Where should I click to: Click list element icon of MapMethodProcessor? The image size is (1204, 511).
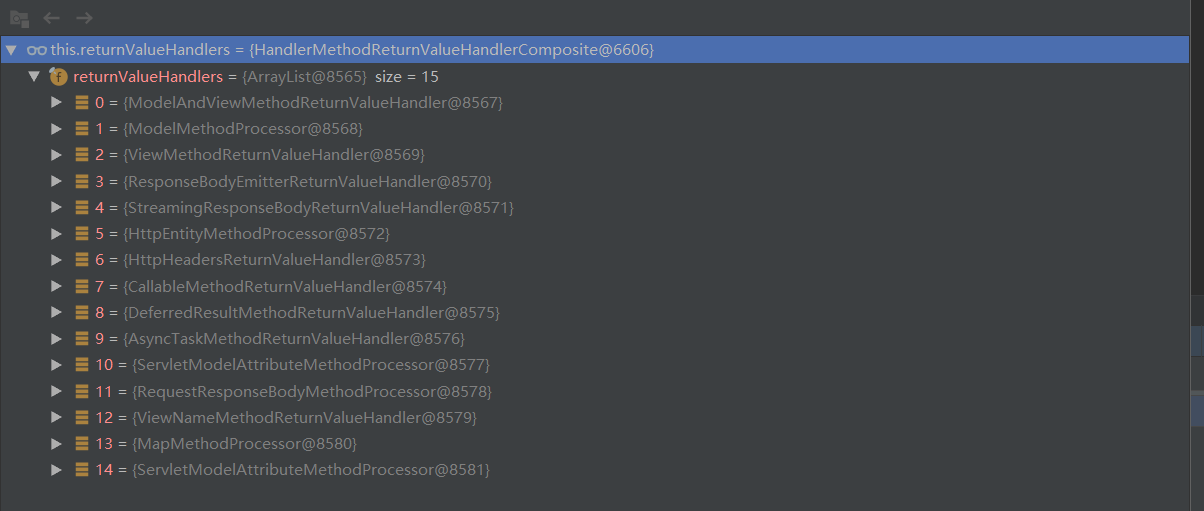tap(82, 443)
